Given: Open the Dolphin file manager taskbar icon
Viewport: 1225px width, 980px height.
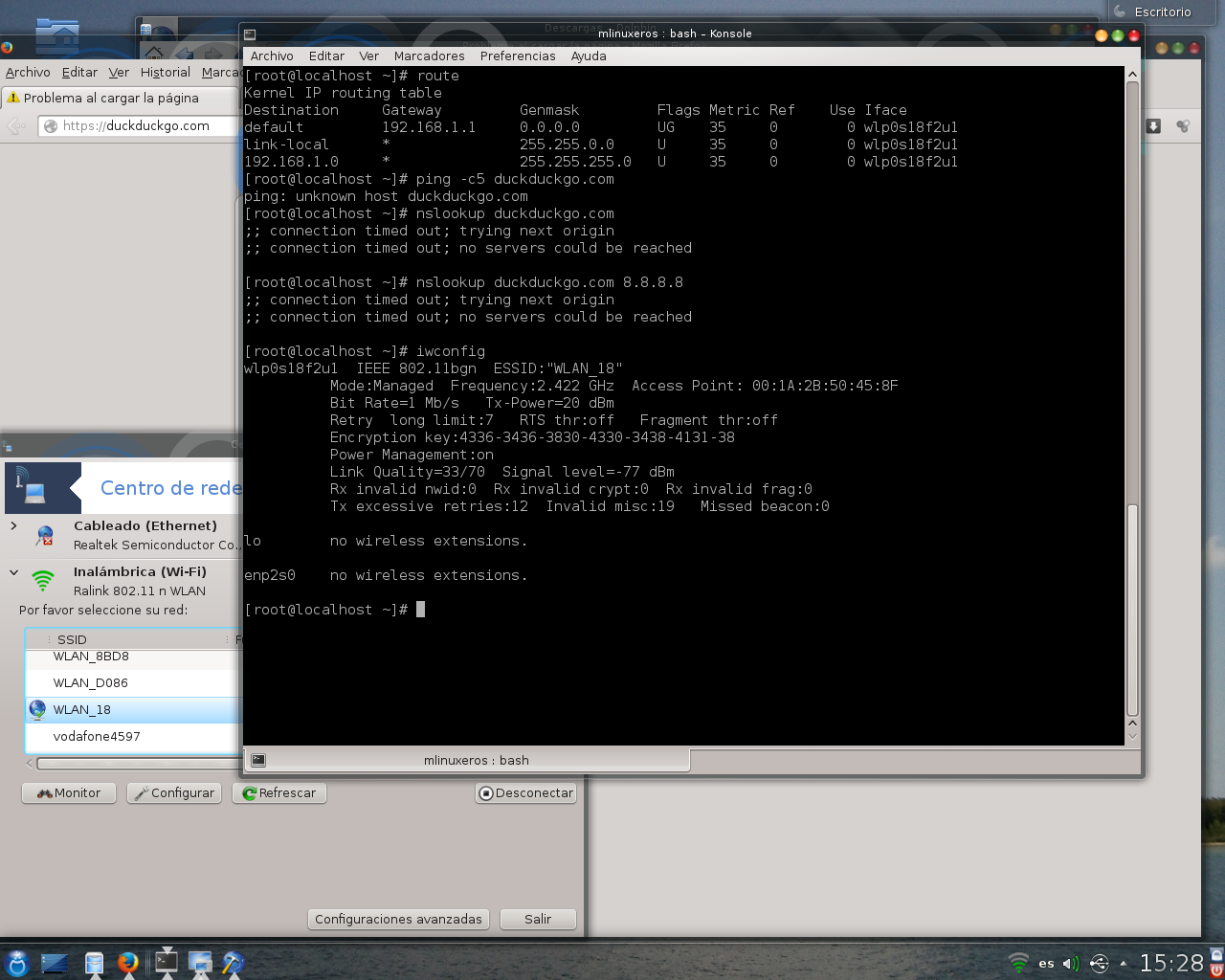Looking at the screenshot, I should point(94,963).
